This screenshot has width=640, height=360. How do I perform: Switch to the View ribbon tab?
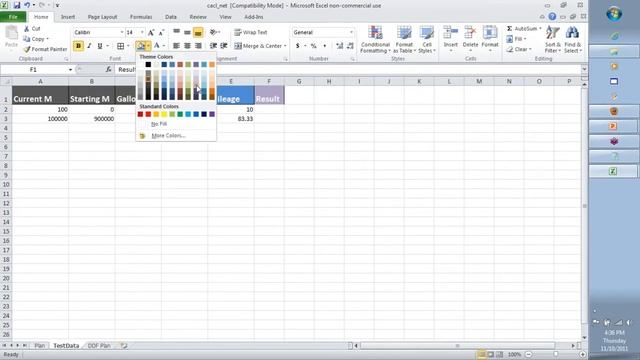(225, 17)
